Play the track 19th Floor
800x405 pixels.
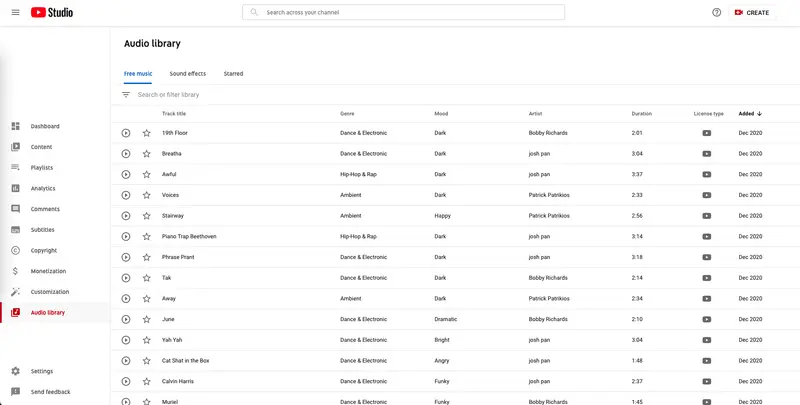pyautogui.click(x=126, y=133)
